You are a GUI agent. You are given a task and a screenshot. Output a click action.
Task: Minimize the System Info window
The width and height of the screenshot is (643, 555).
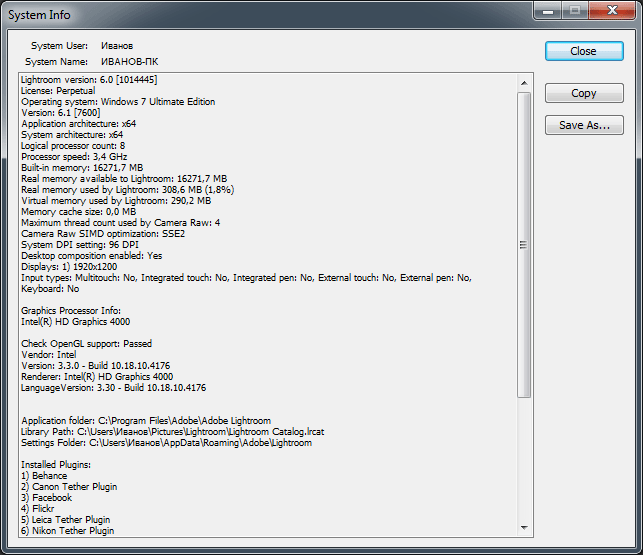coord(548,10)
